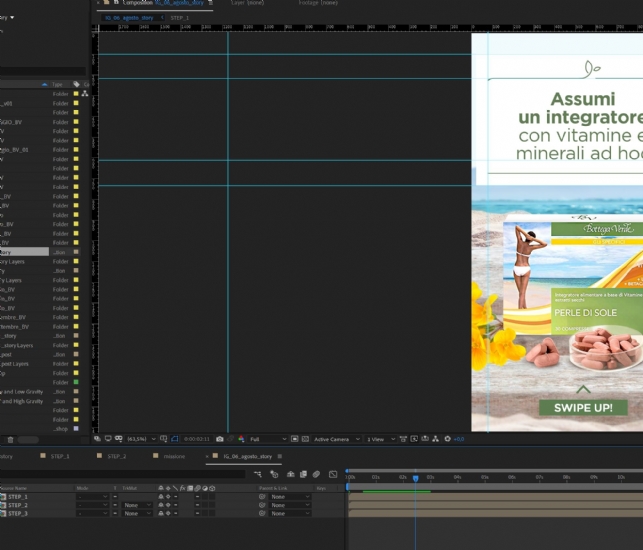Toggle hide shy layers icon in timeline
Screen dimensions: 643x550
[x=290, y=474]
